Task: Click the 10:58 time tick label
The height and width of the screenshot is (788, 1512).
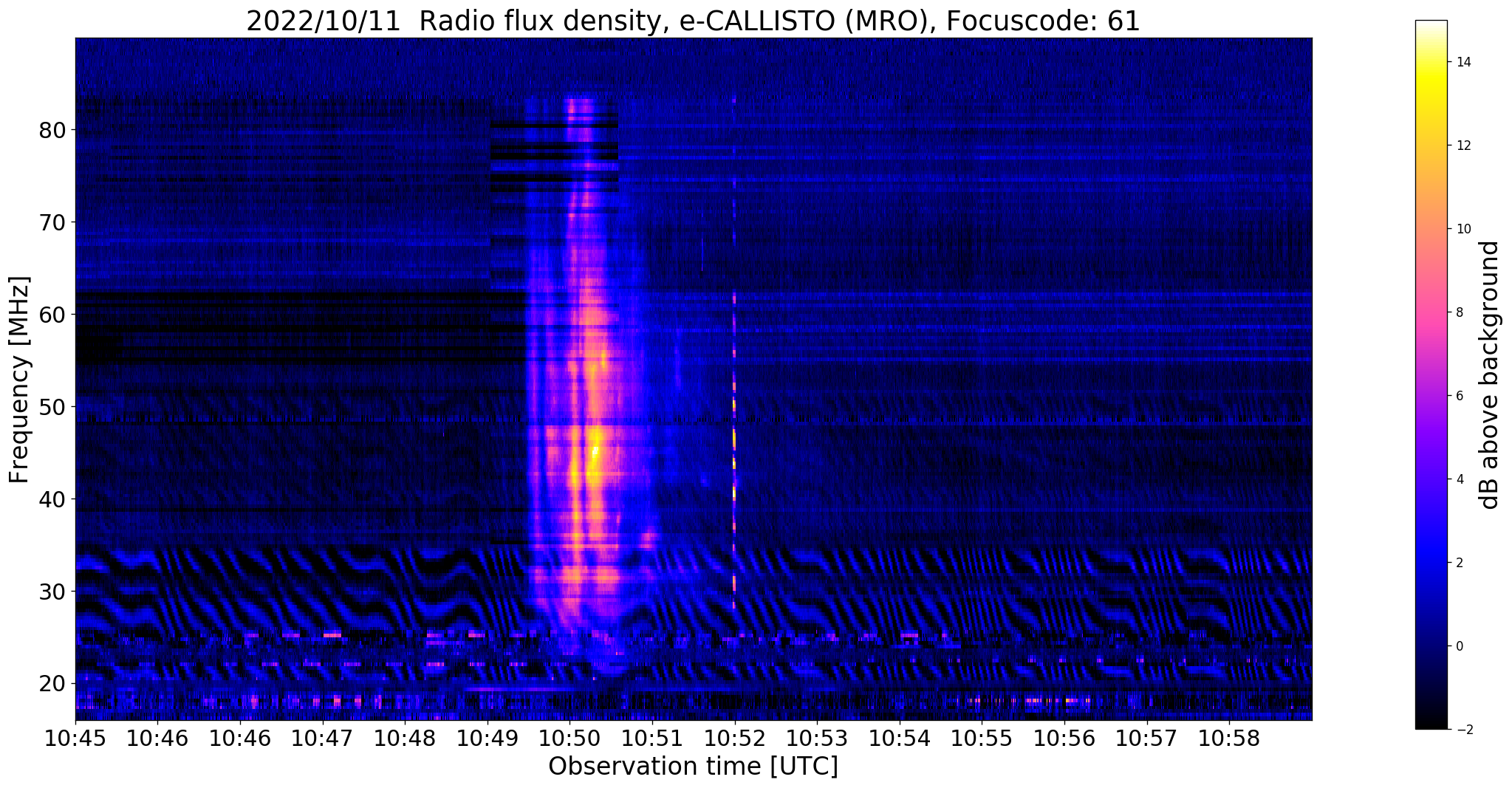Action: pos(1228,738)
